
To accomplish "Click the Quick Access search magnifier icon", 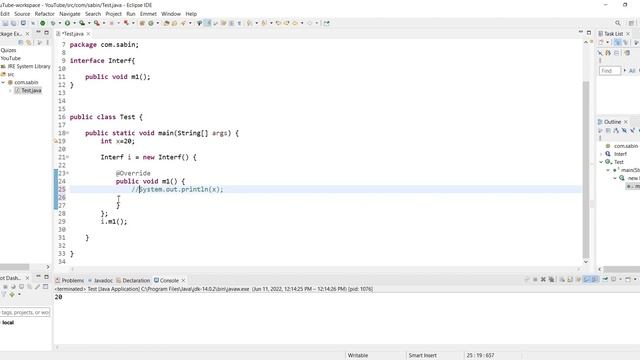I will point(618,23).
